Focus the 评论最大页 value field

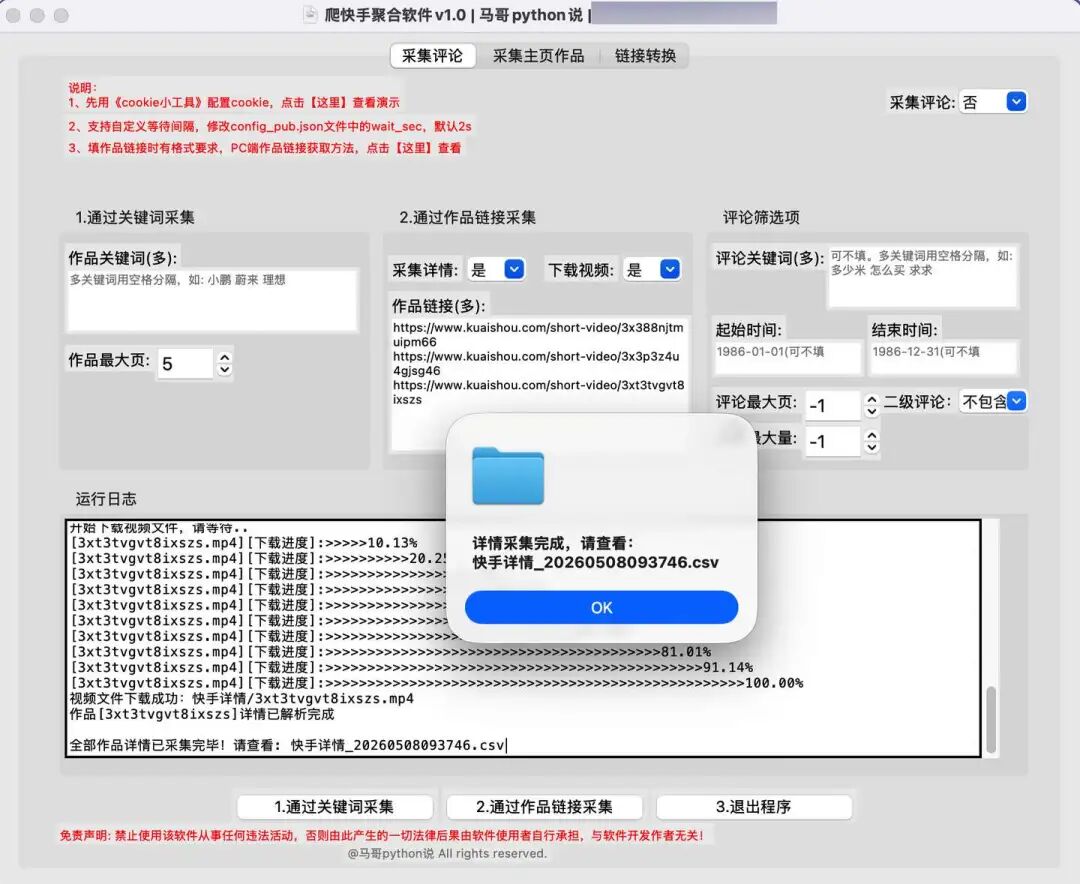(833, 405)
